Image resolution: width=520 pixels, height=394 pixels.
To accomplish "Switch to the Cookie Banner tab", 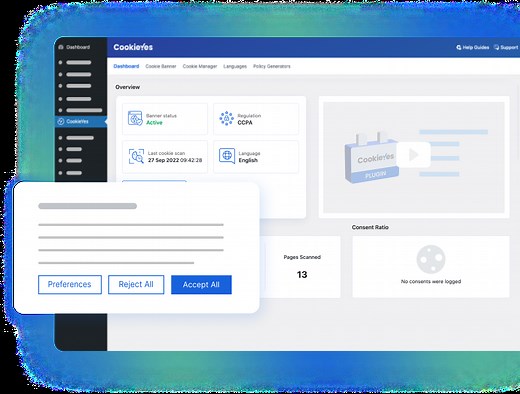I will 161,66.
